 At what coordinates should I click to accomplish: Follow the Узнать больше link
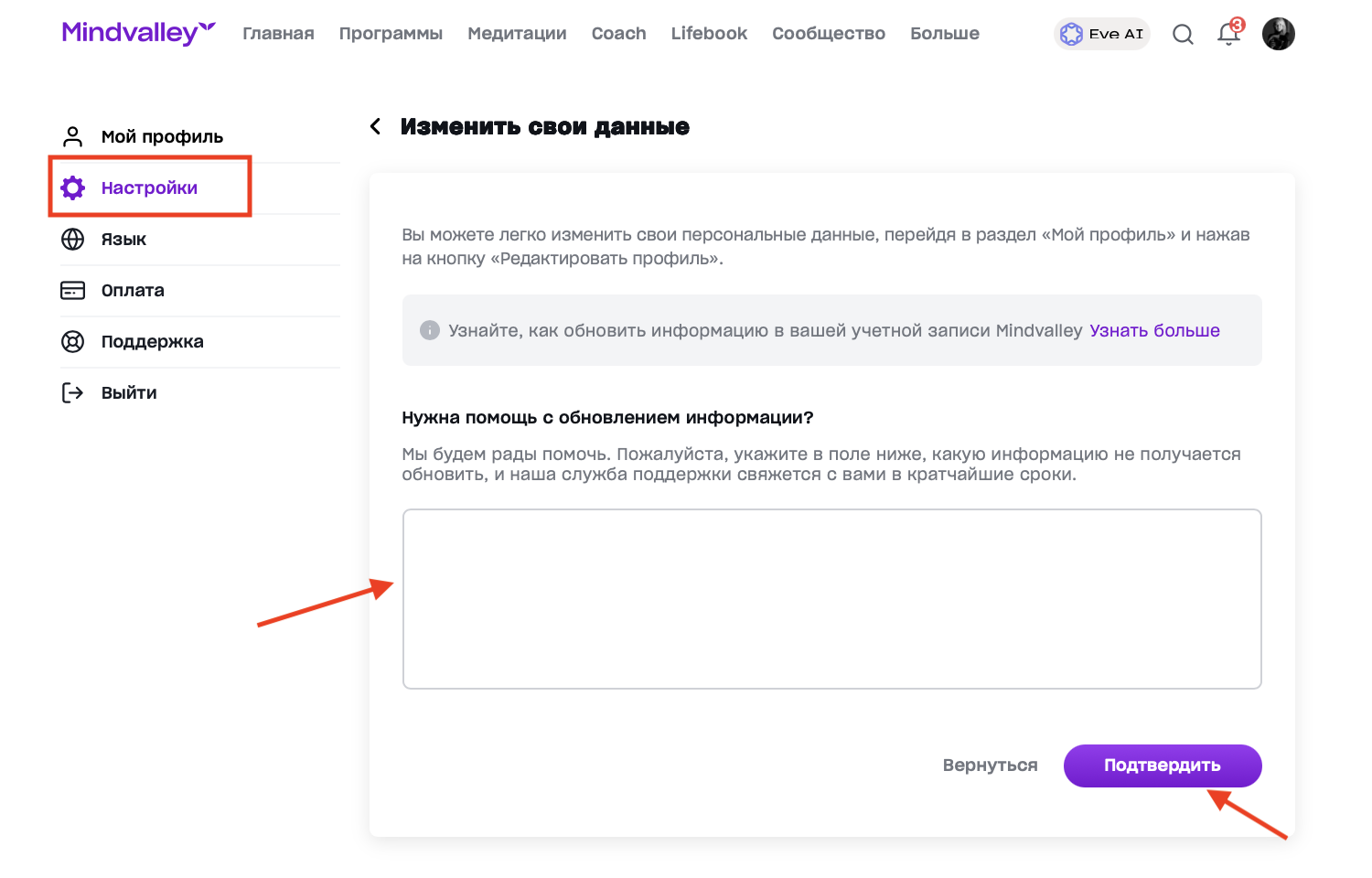(x=1154, y=330)
